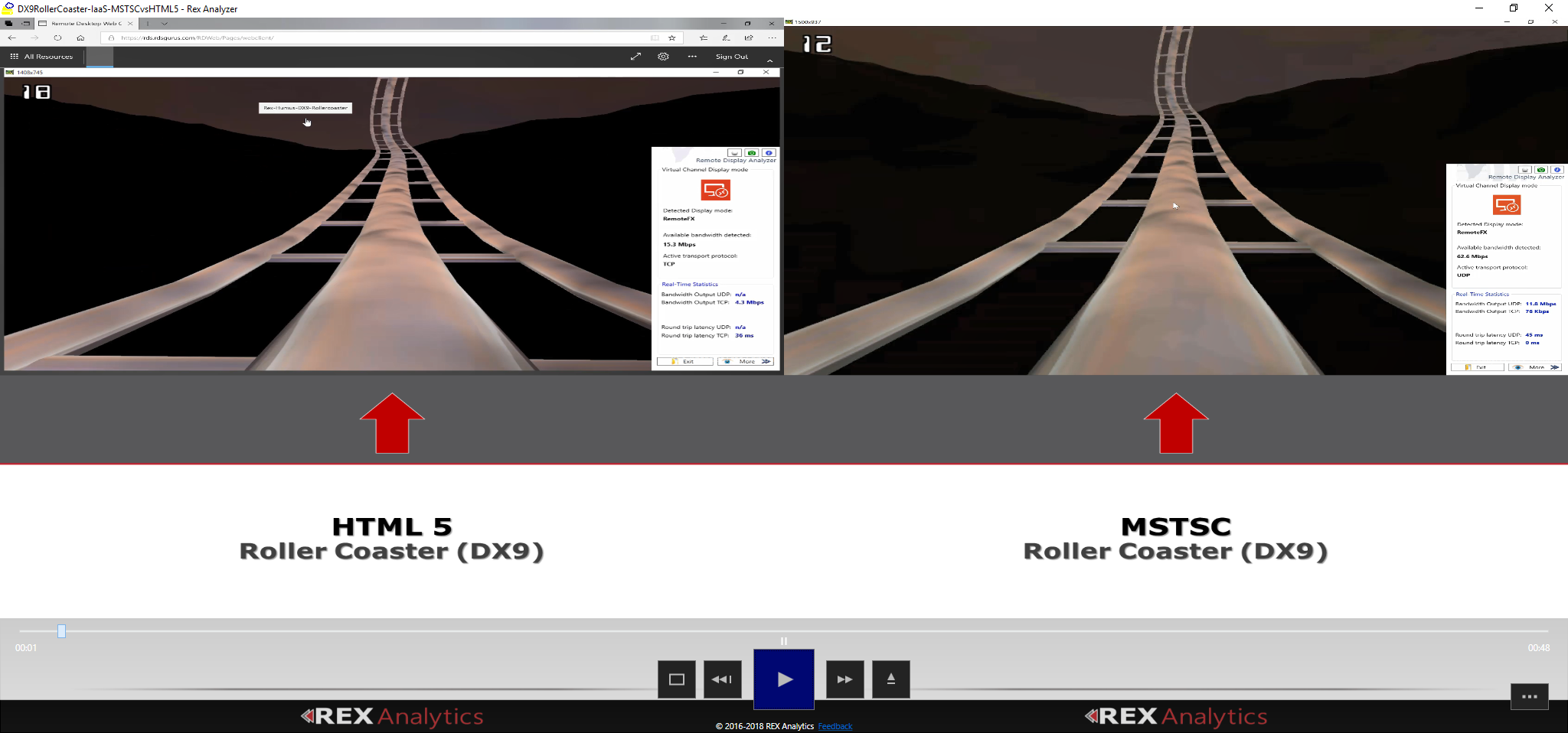Click the browser refresh icon in HTML5 video
This screenshot has height=733, width=1568.
click(57, 37)
